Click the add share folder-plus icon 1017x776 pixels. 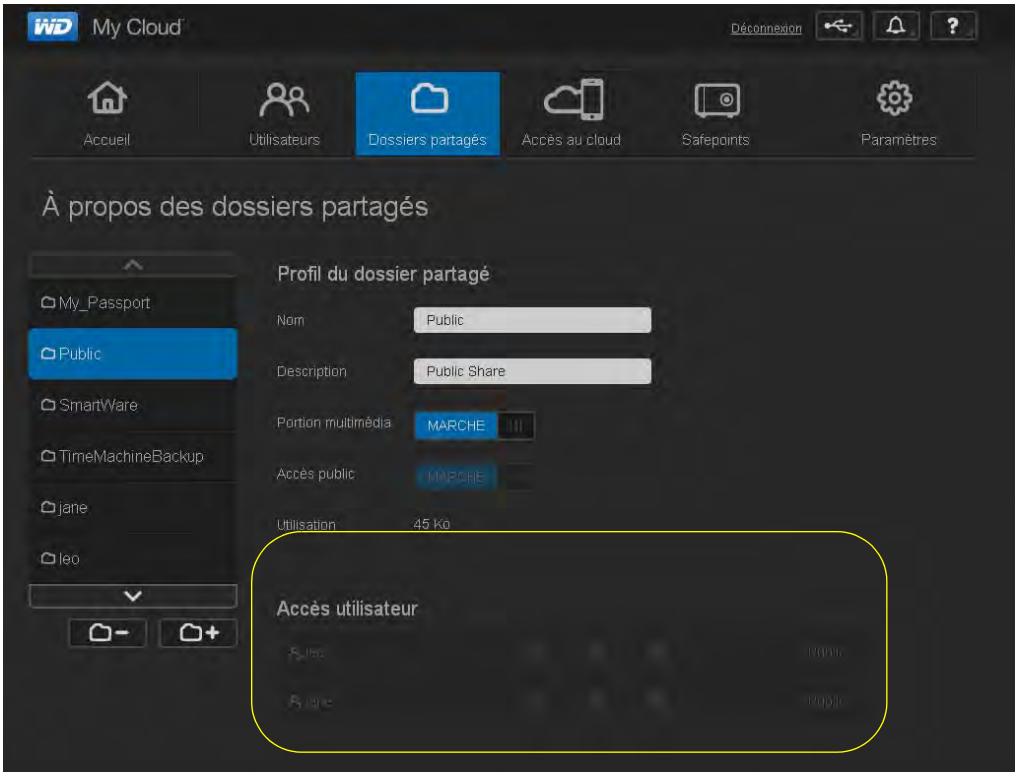pos(198,633)
